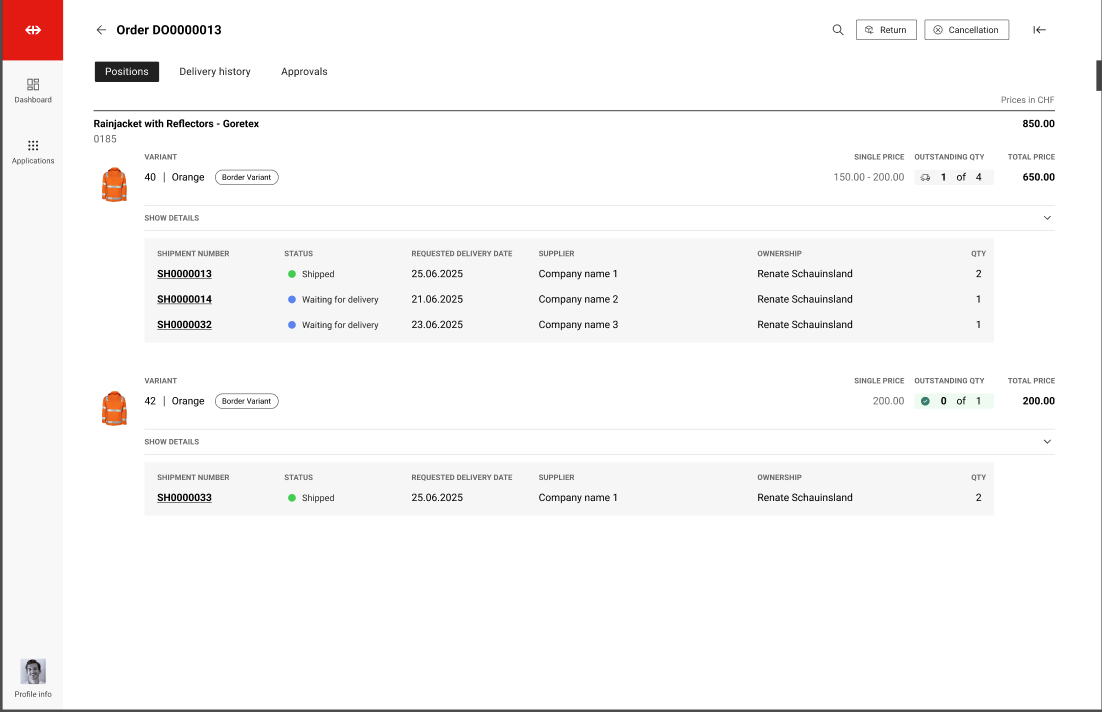This screenshot has height=712, width=1102.
Task: Collapse details for size 40 variant
Action: [1047, 218]
